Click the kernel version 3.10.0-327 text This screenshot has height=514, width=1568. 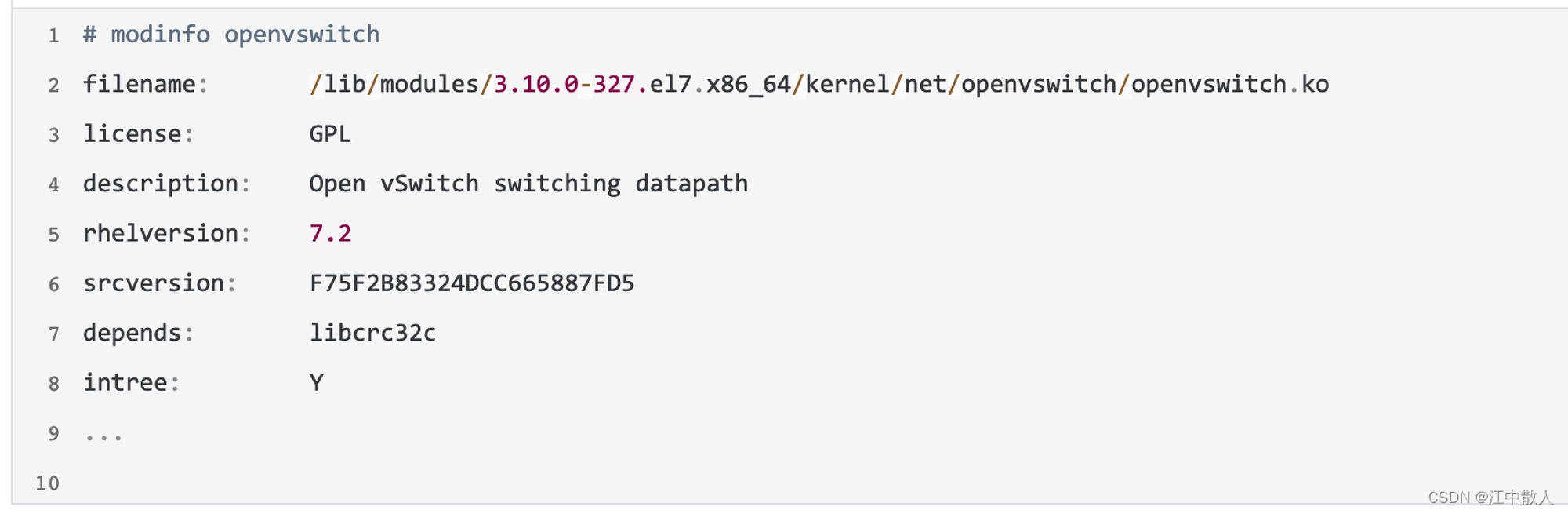[x=564, y=84]
